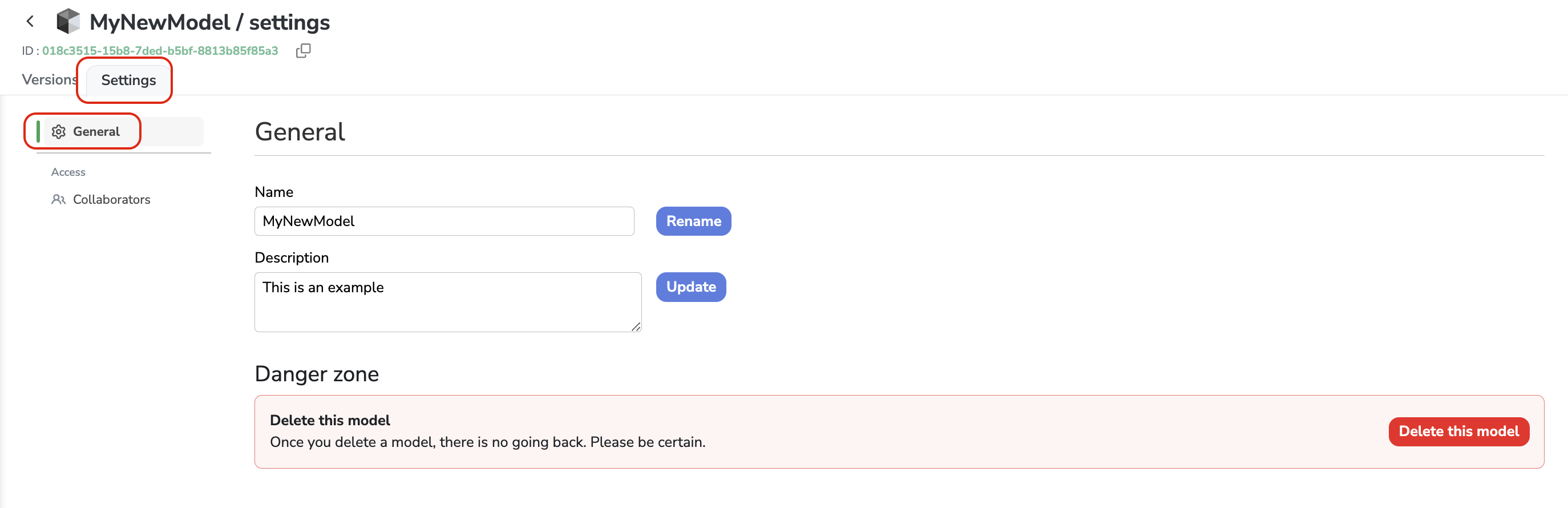Focus the Description text area
The width and height of the screenshot is (1568, 508).
pyautogui.click(x=448, y=302)
